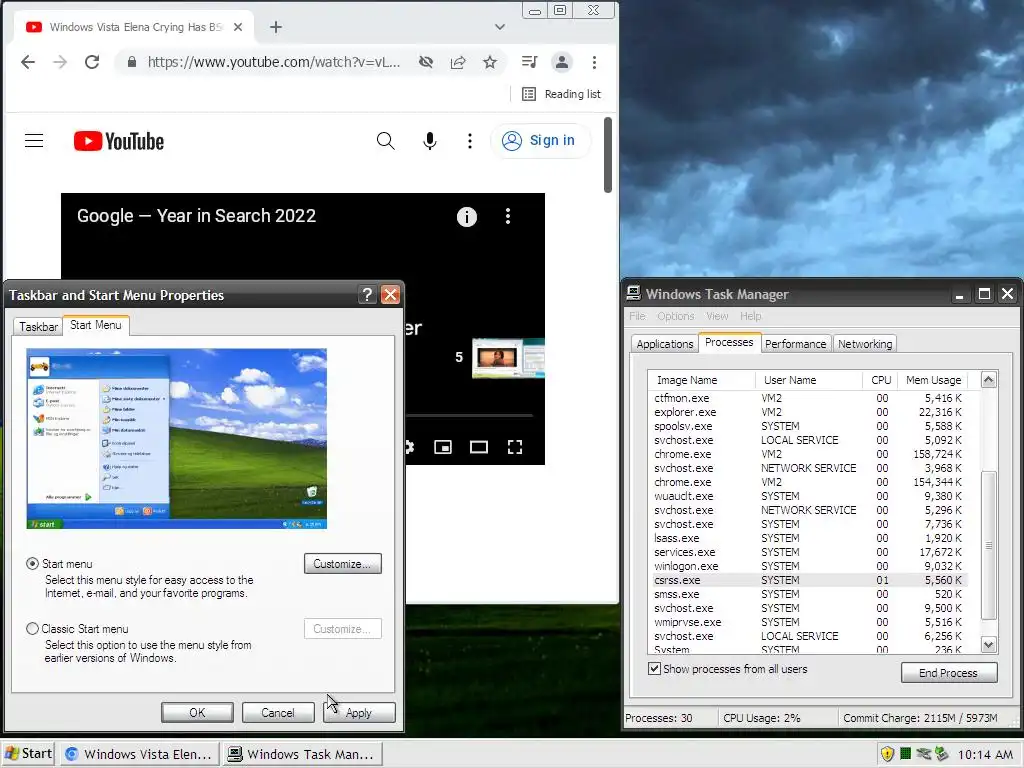Viewport: 1024px width, 768px height.
Task: Open Task Manager File menu
Action: point(637,316)
